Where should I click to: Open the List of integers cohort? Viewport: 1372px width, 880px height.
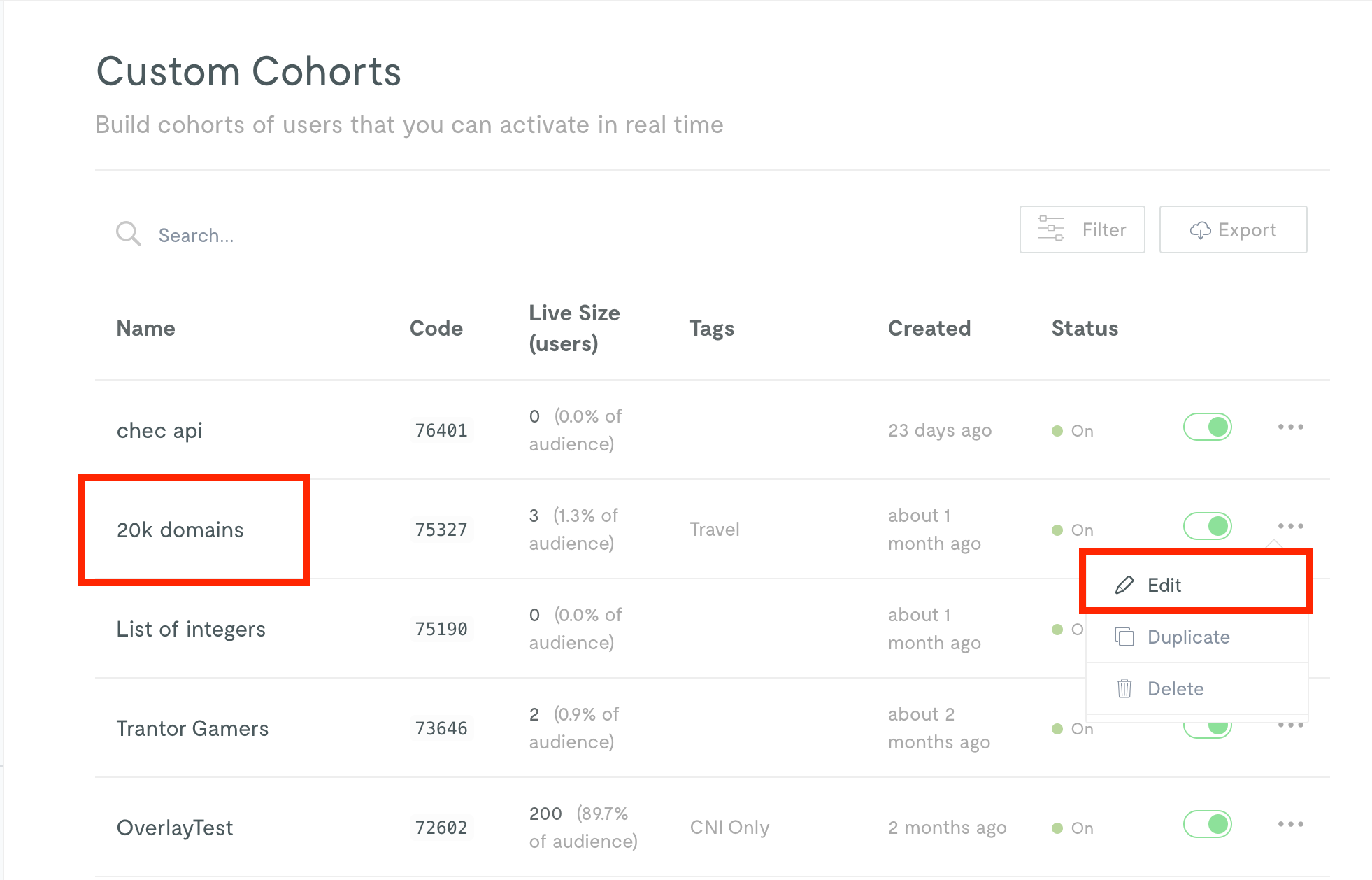(191, 629)
